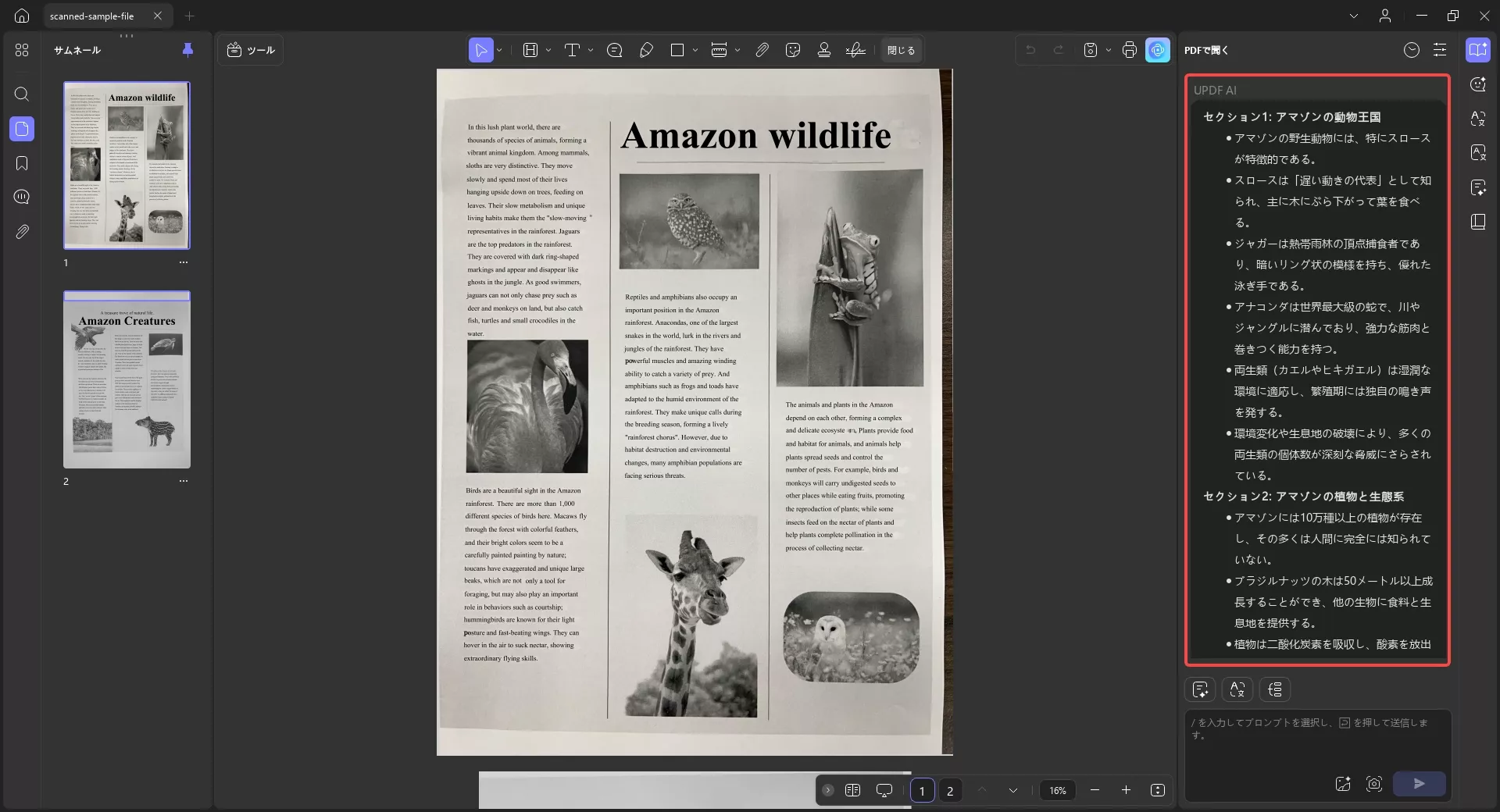This screenshot has width=1500, height=812.
Task: Select the rectangle shape tool
Action: coord(677,50)
